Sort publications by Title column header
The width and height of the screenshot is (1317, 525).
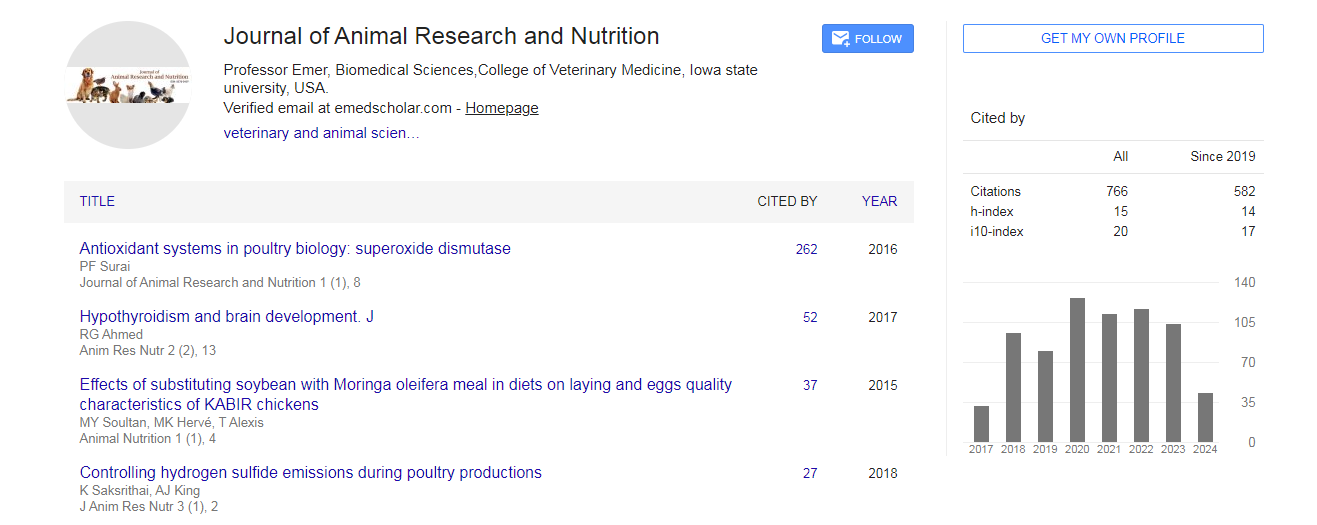[x=97, y=201]
